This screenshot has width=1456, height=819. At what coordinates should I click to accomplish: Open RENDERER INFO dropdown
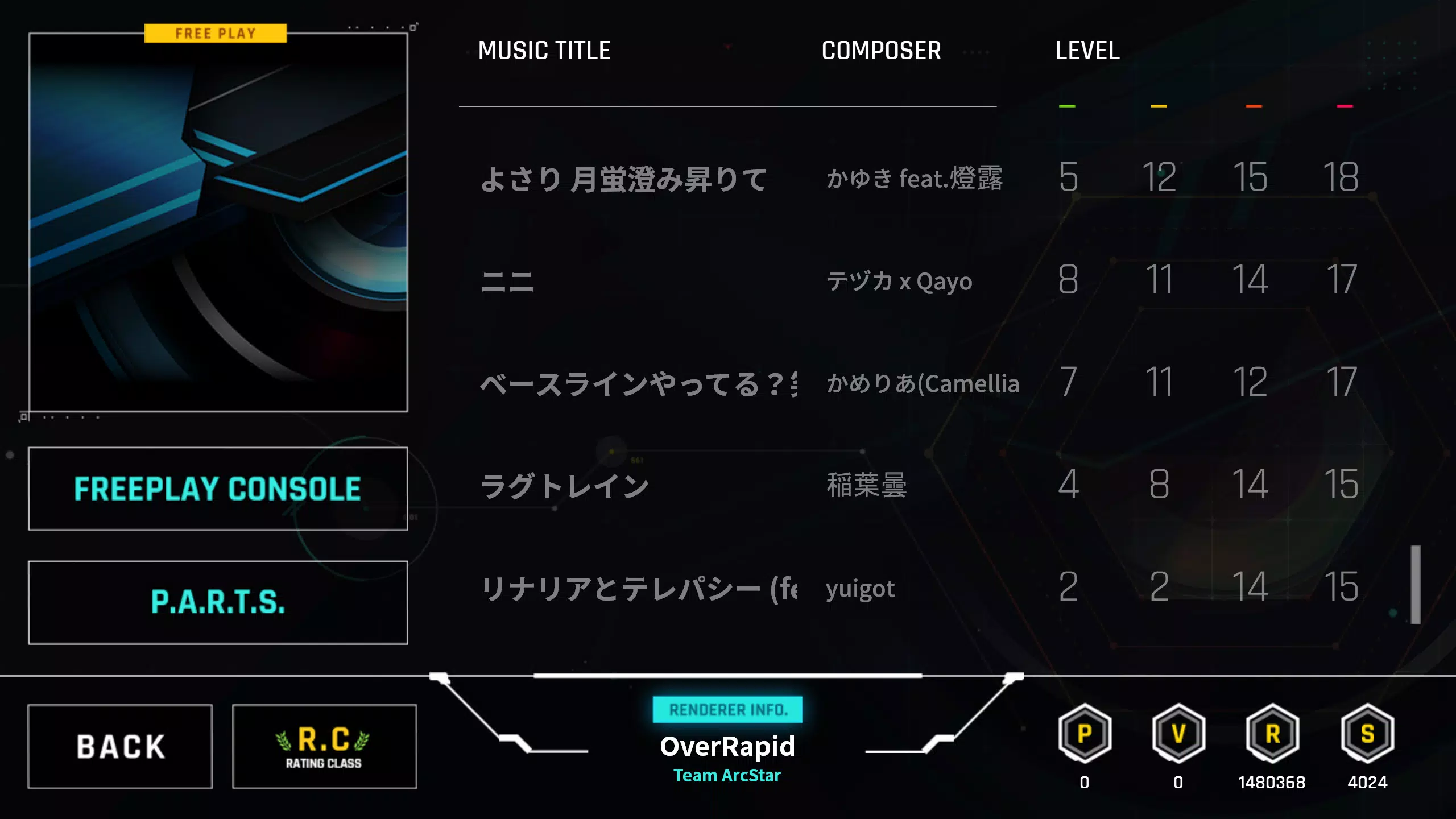[727, 709]
